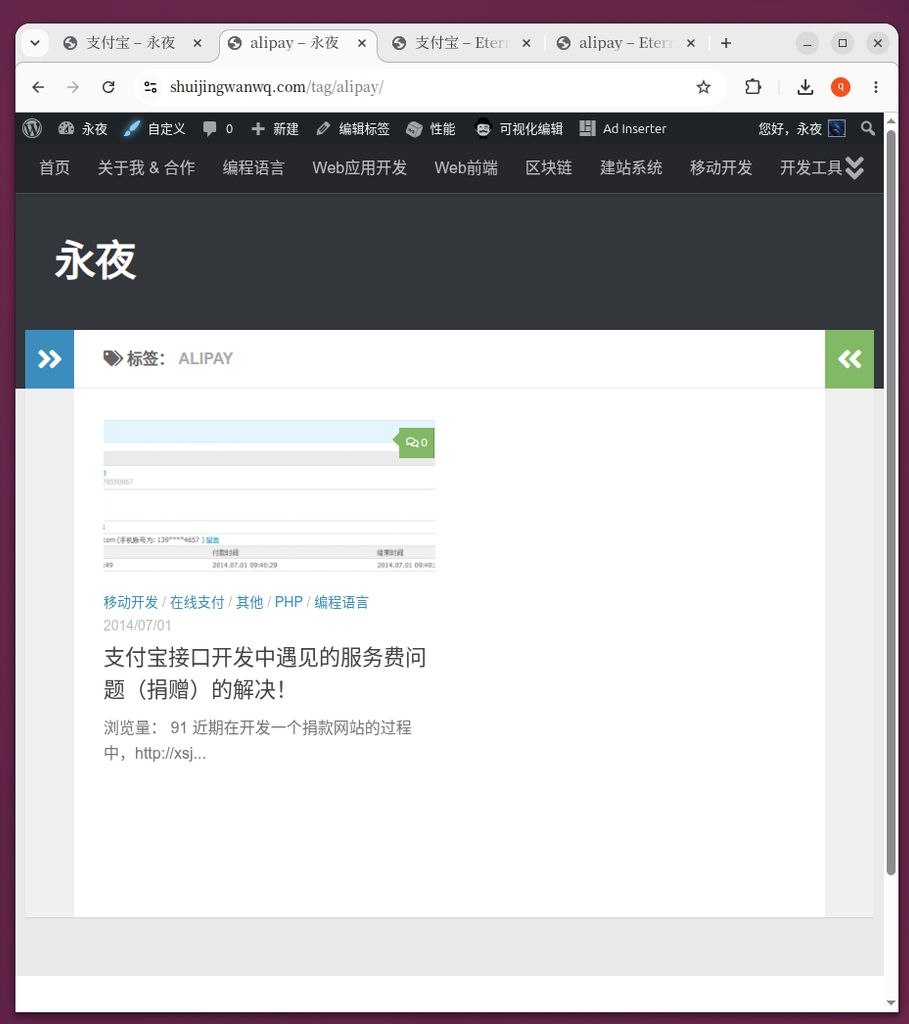Bookmark this page with star icon
The width and height of the screenshot is (909, 1024).
pos(703,87)
